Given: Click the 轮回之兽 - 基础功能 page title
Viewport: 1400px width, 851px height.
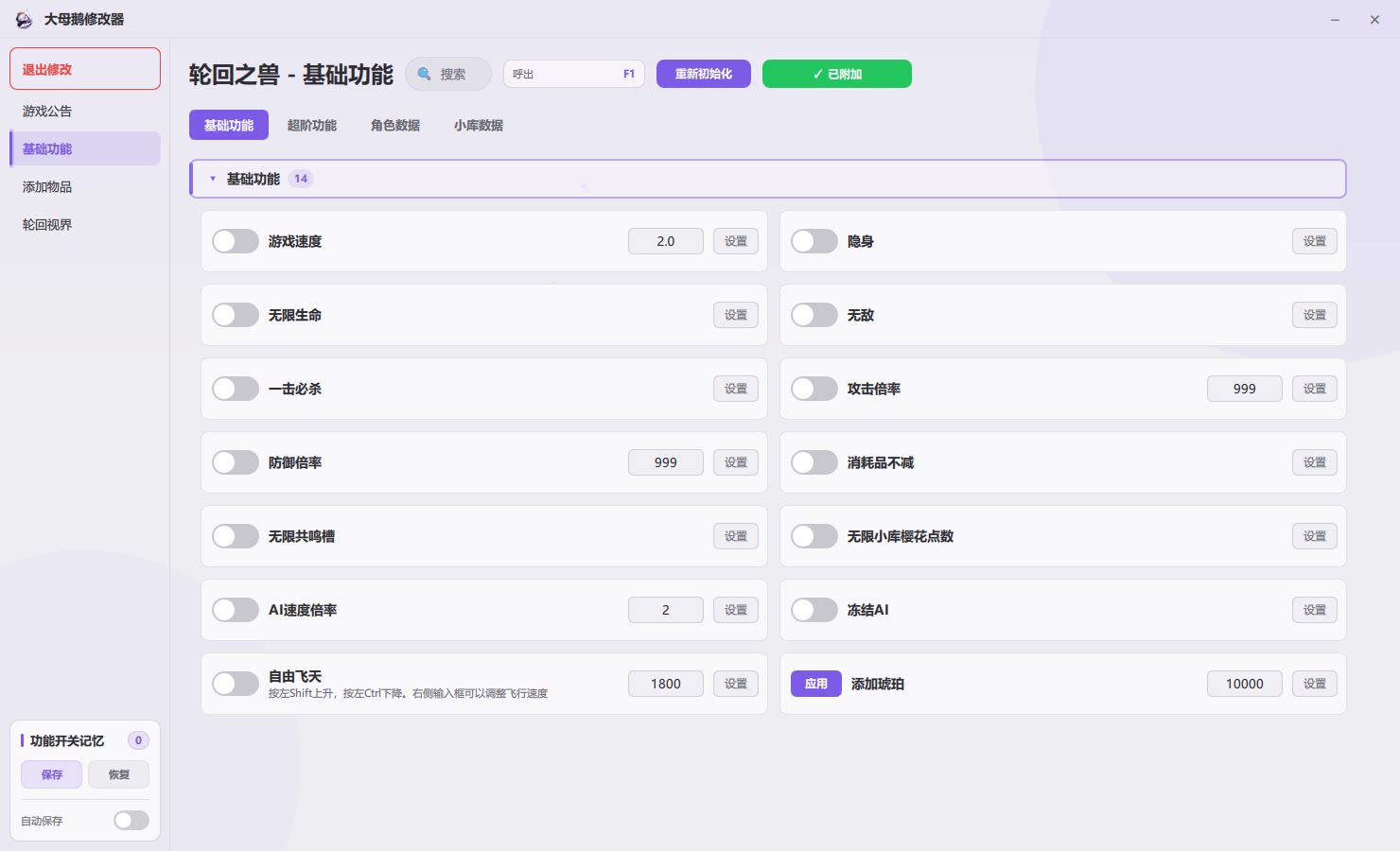Looking at the screenshot, I should click(291, 75).
